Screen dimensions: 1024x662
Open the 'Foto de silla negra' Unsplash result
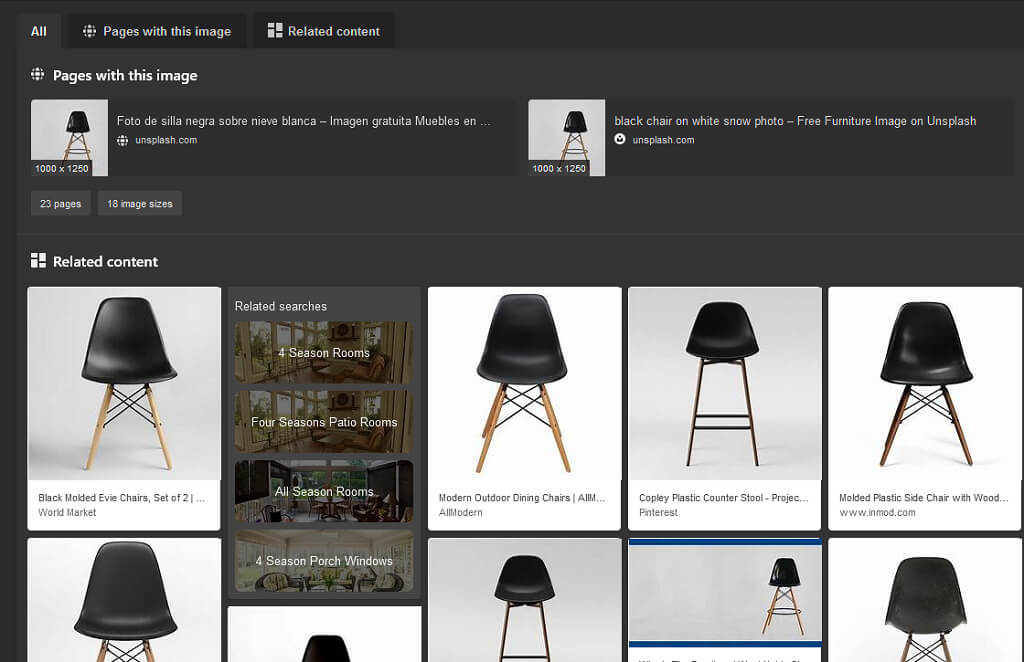[303, 121]
